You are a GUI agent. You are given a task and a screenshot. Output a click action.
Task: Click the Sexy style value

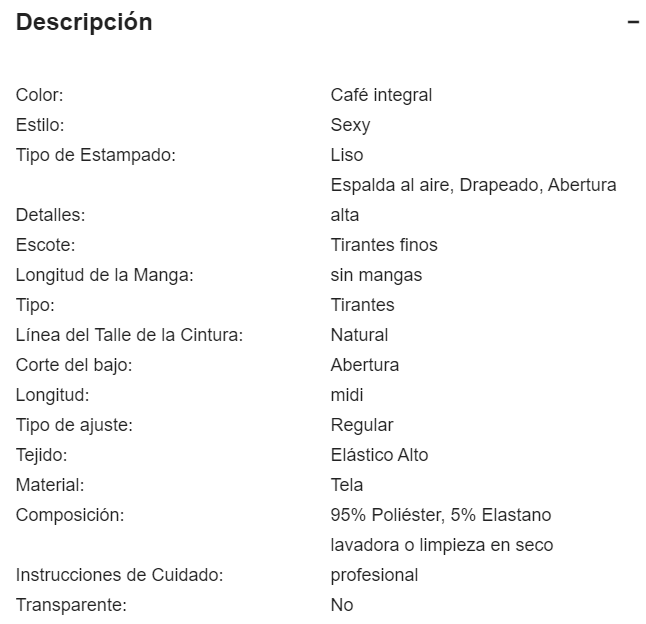(350, 125)
